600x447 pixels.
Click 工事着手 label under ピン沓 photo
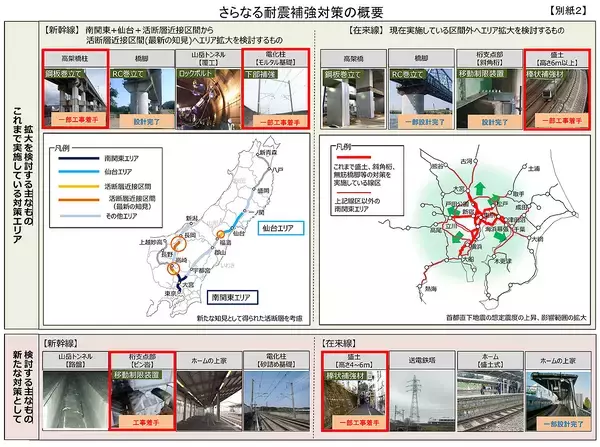pos(146,423)
